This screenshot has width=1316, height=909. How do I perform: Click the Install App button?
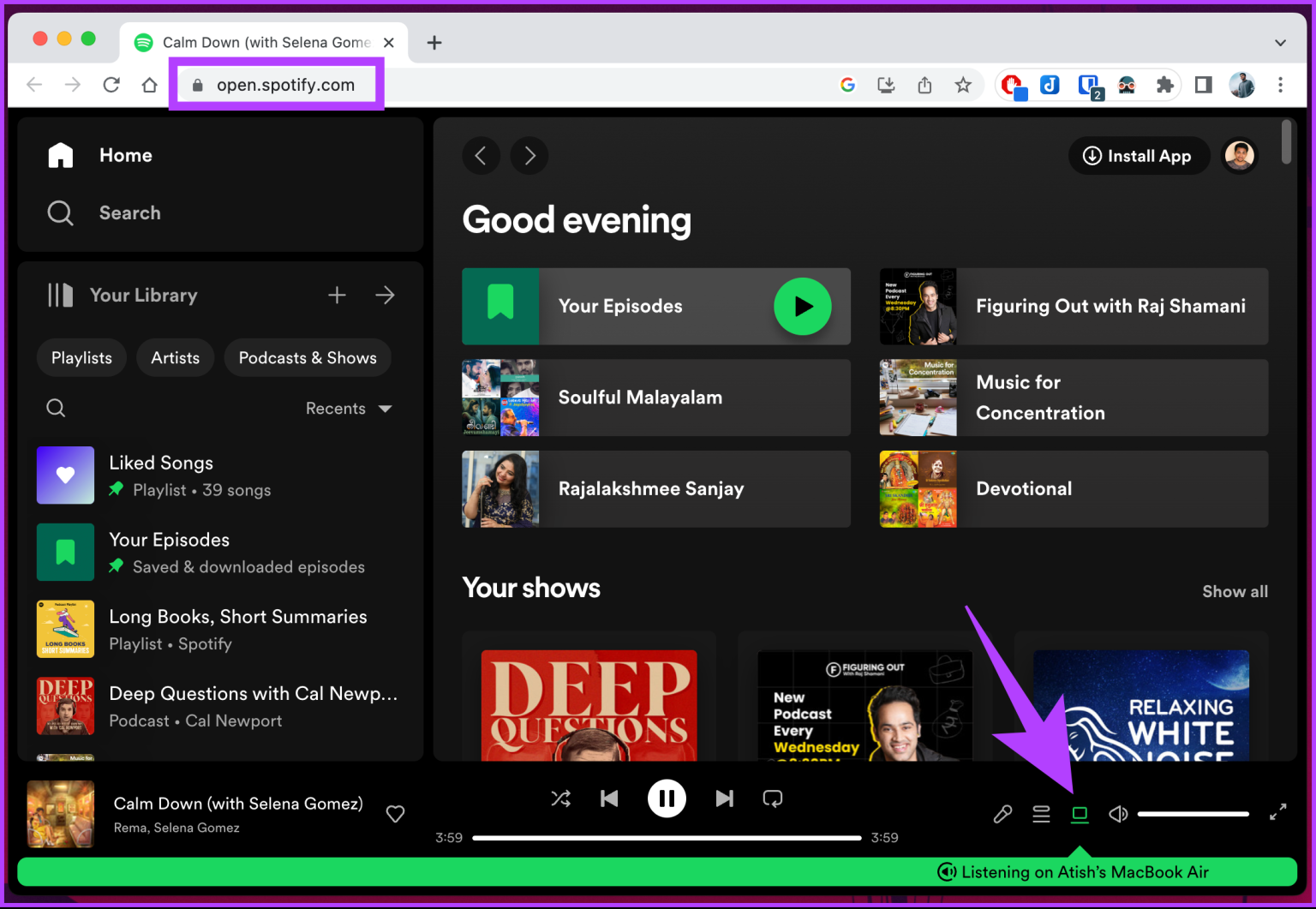1139,156
